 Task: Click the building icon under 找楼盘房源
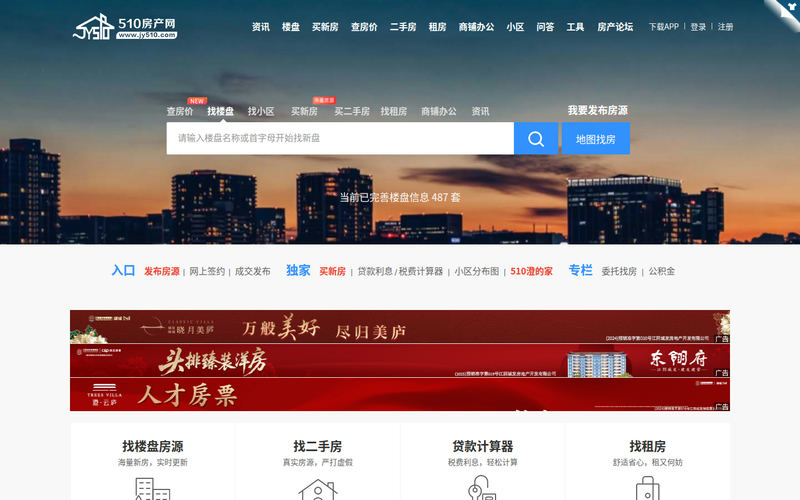click(153, 488)
